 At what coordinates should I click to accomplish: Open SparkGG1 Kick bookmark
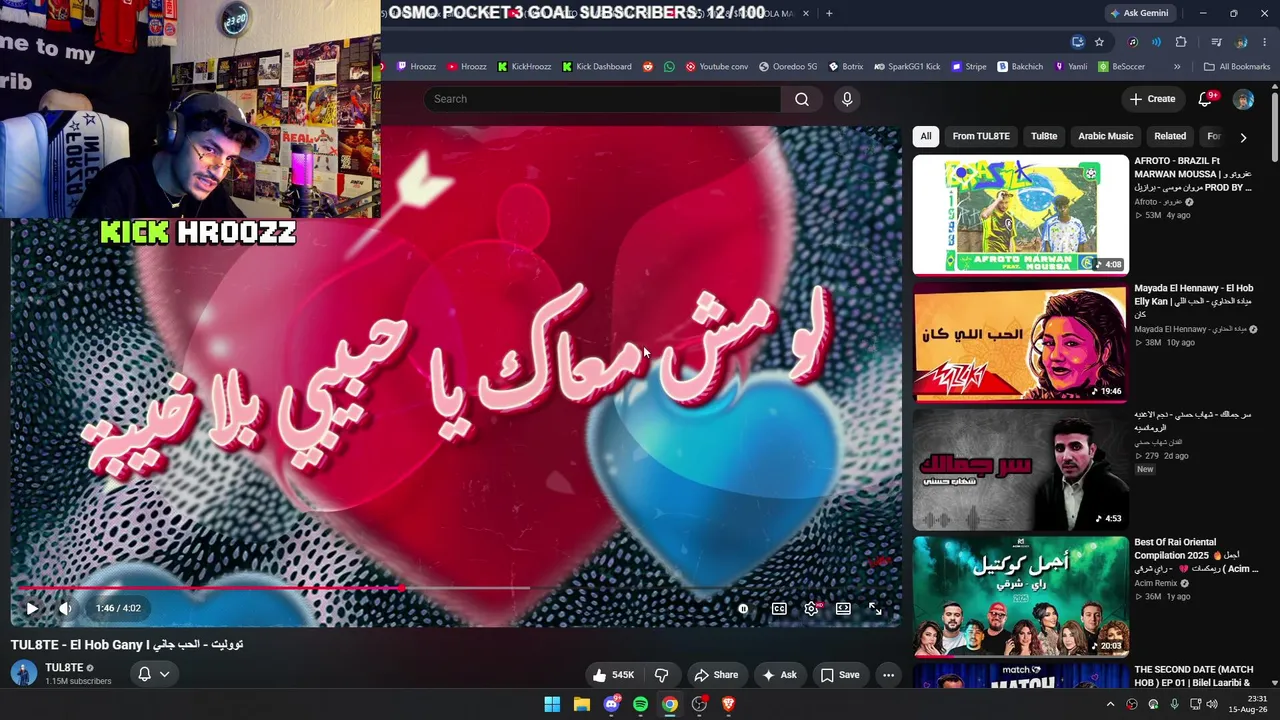pos(907,67)
